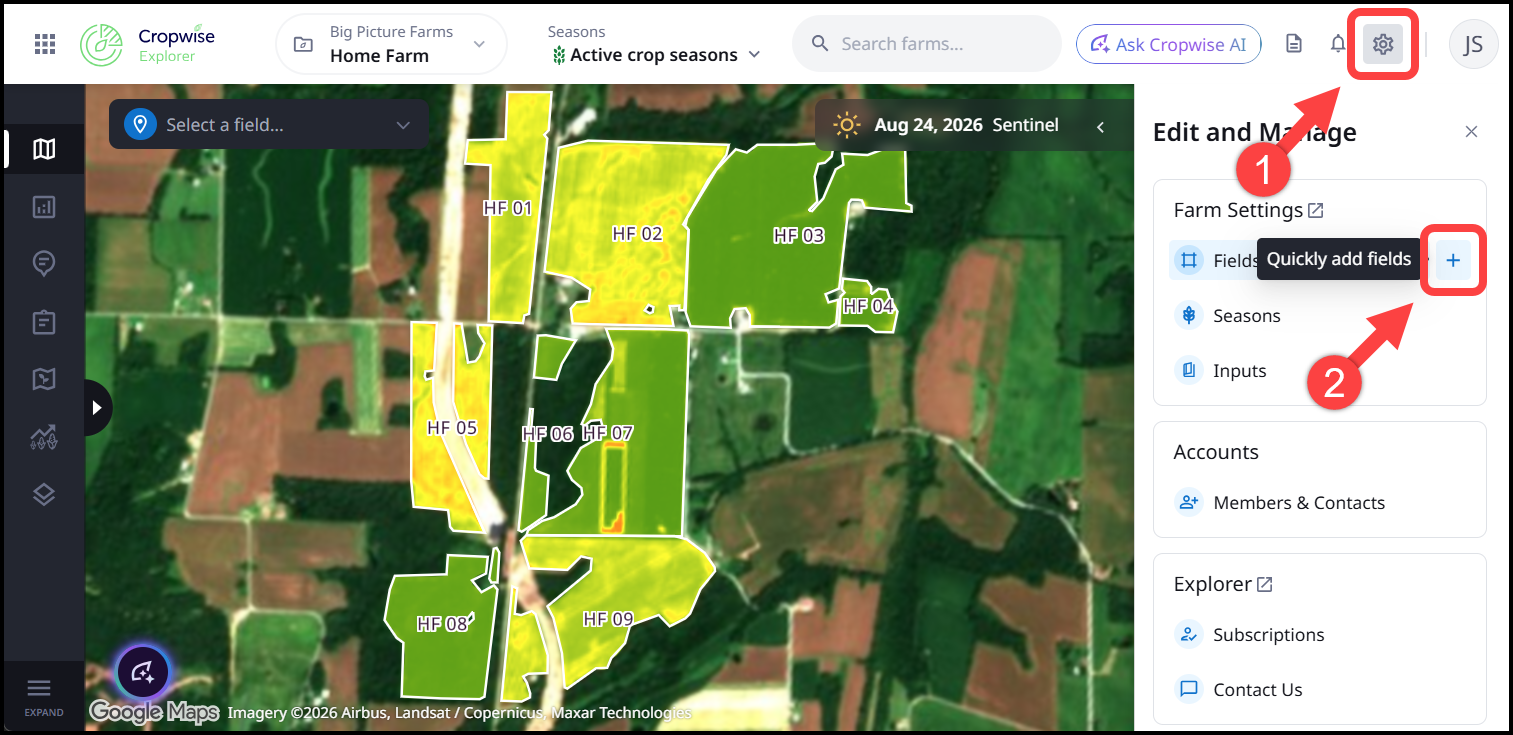The width and height of the screenshot is (1513, 735).
Task: Quickly add fields with plus button
Action: coord(1453,260)
